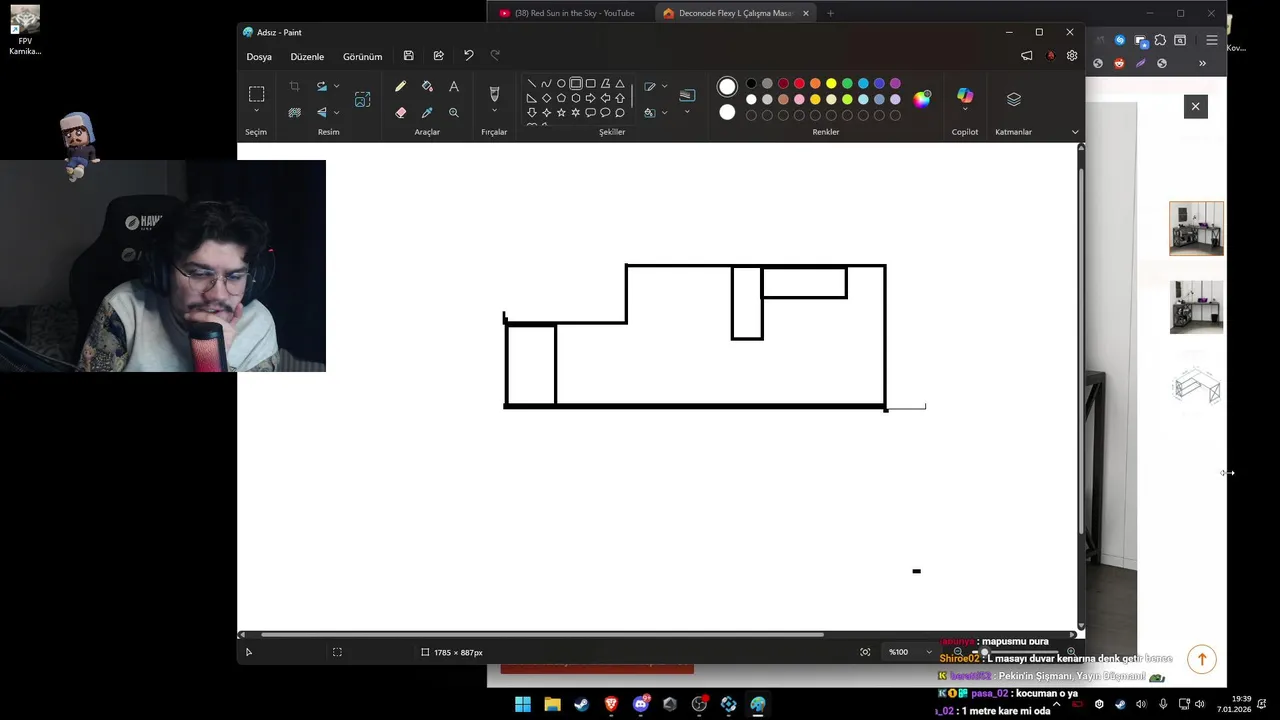Select the Pencil tool in Paint
The image size is (1280, 720).
tap(400, 87)
